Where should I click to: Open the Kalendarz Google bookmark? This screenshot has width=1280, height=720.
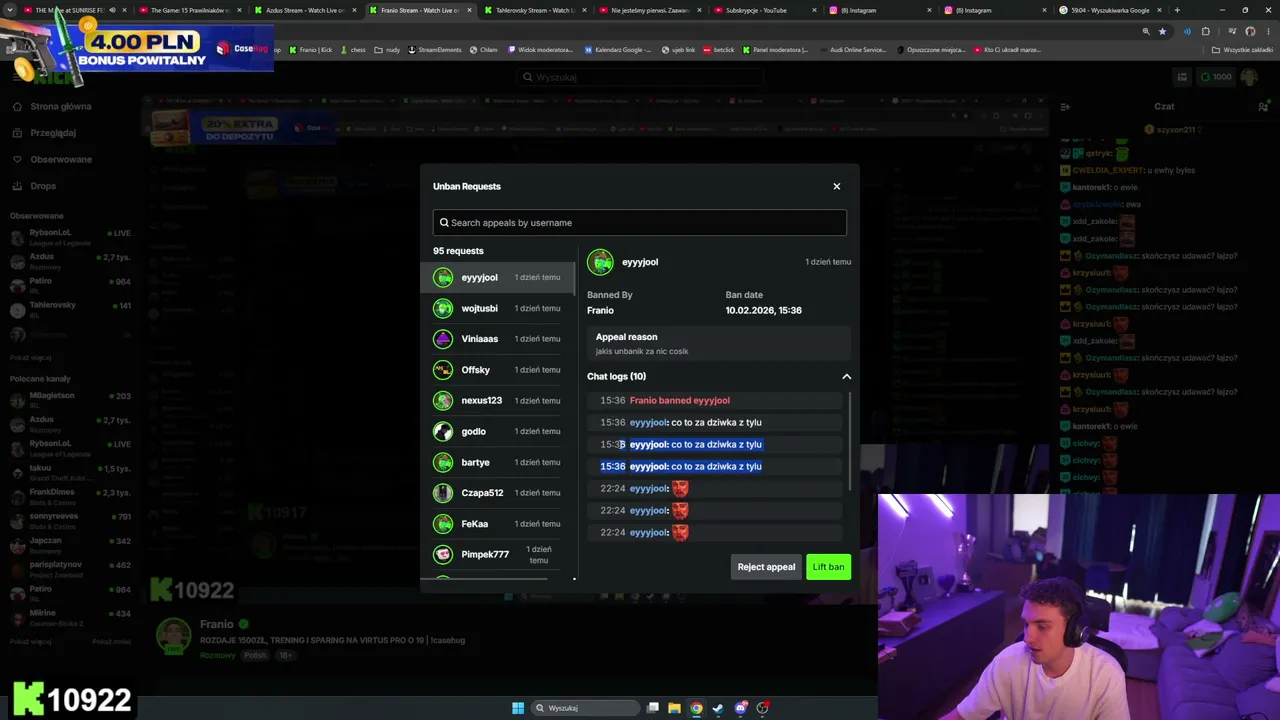click(618, 49)
